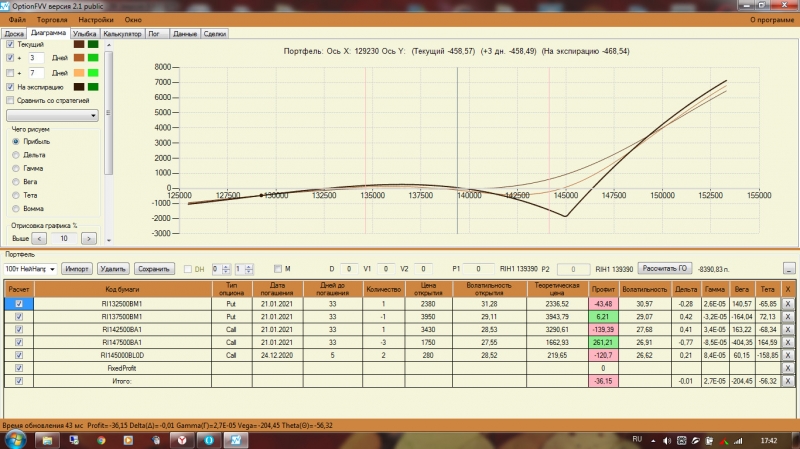Viewport: 800px width, 449px height.
Task: Click the P1 input field
Action: point(479,269)
